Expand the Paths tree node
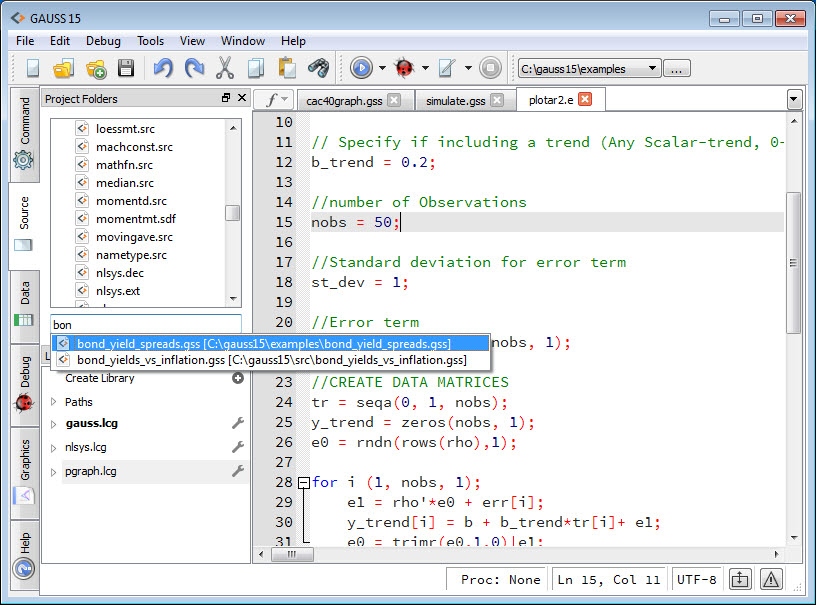Screen dimensions: 816x605 [x=54, y=402]
